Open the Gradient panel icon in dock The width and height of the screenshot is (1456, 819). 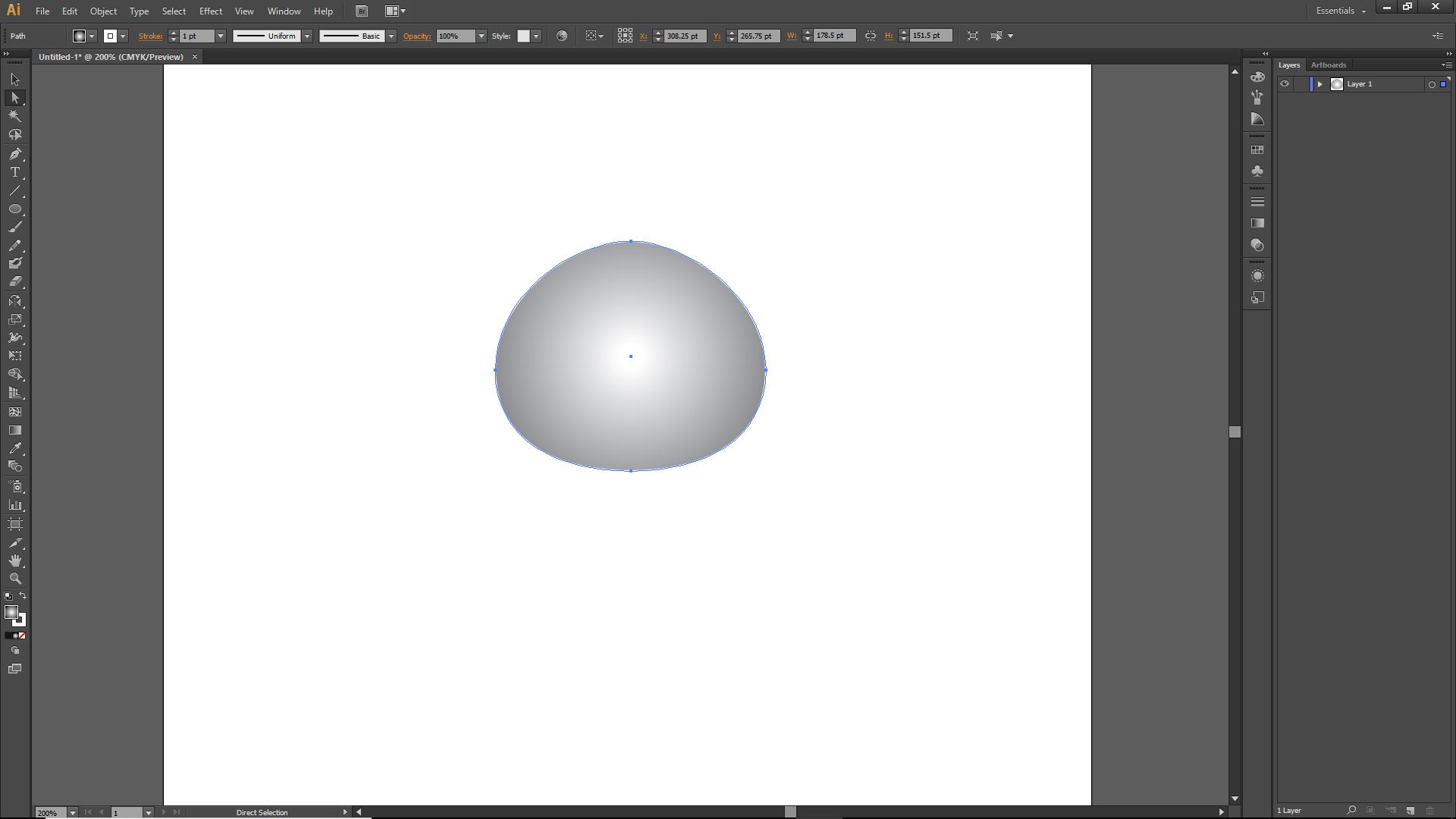1257,223
